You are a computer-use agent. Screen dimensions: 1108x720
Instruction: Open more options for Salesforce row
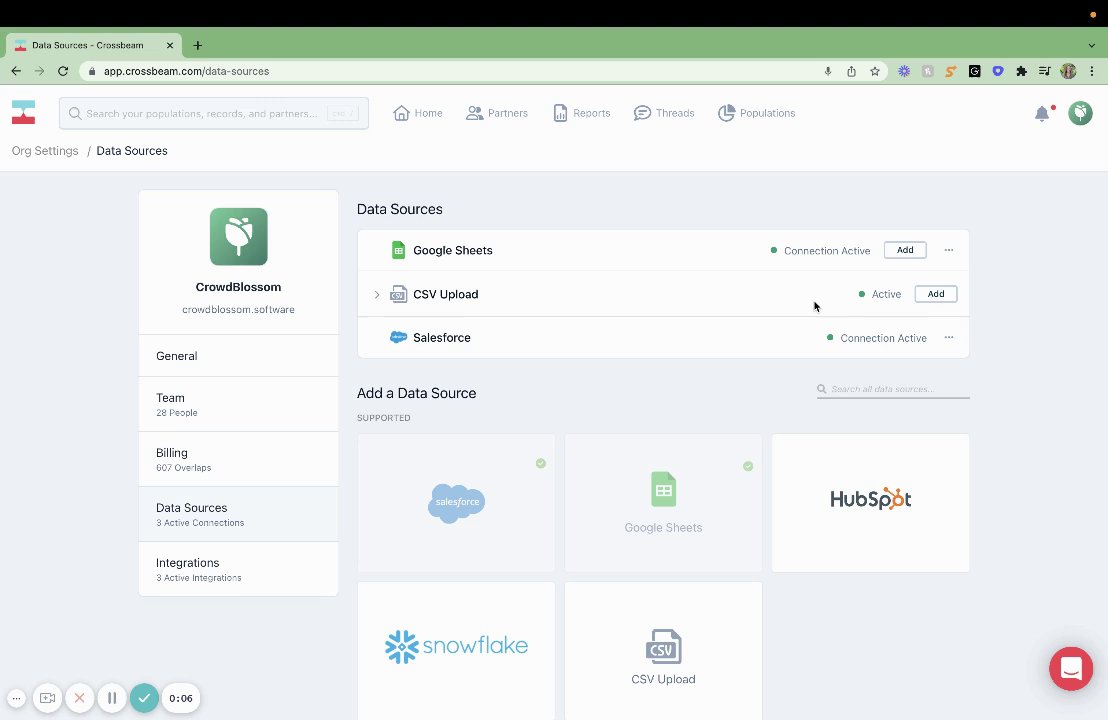948,338
